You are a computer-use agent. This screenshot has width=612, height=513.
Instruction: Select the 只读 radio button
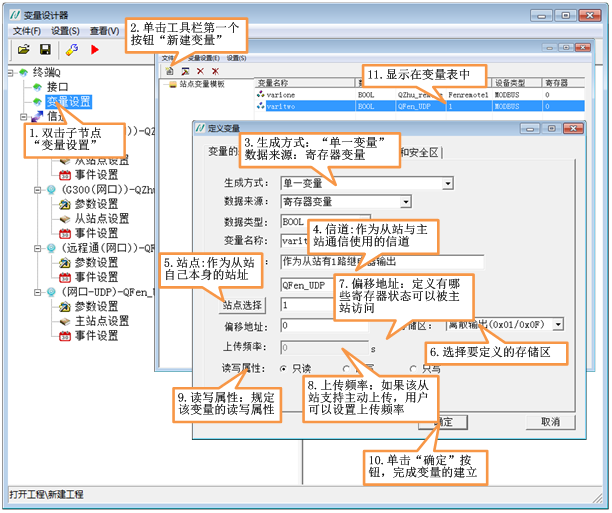284,369
